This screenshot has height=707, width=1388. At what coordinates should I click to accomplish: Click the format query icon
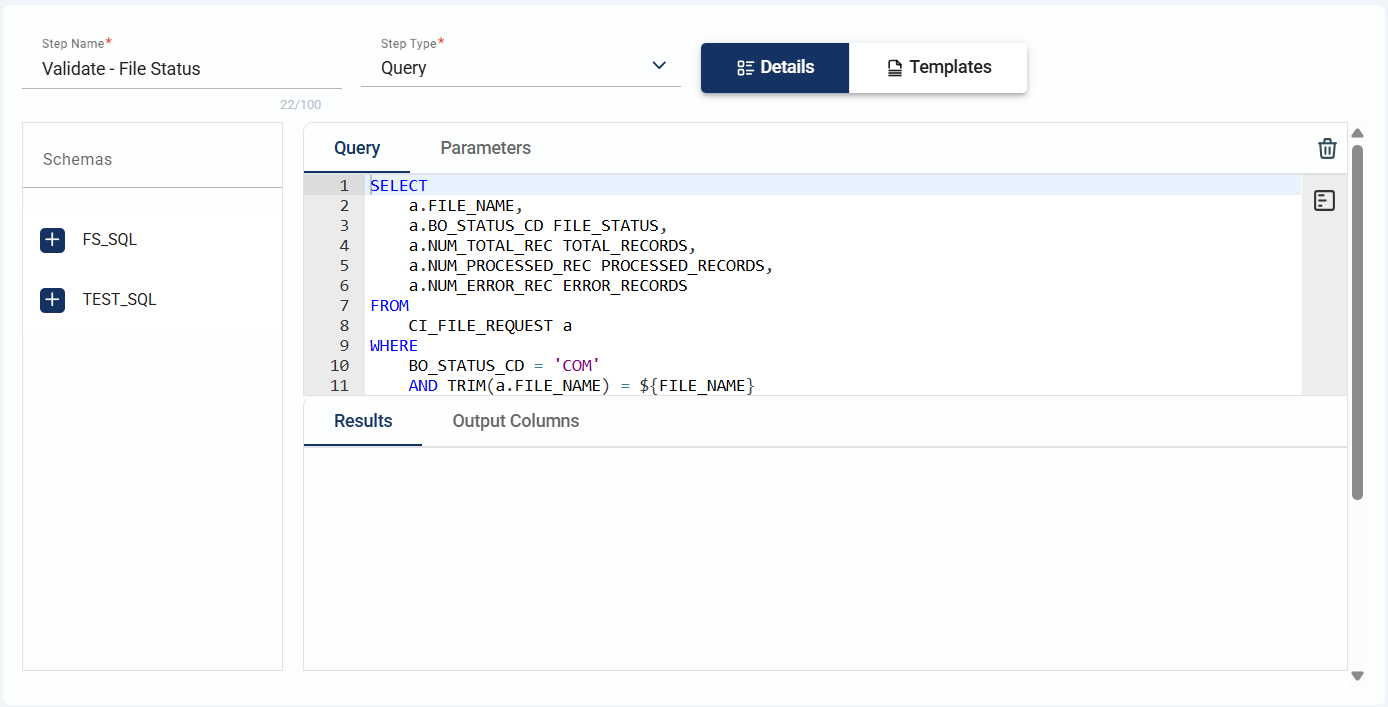(1324, 201)
